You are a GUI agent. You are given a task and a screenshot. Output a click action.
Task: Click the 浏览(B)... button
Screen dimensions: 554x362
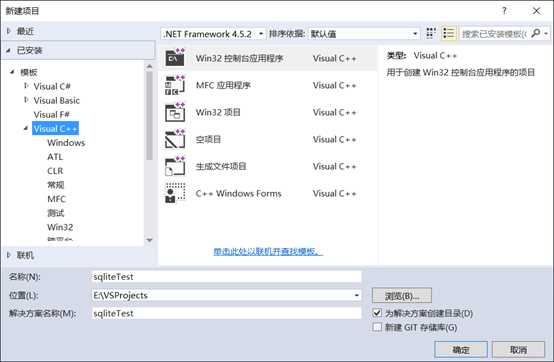pos(402,296)
